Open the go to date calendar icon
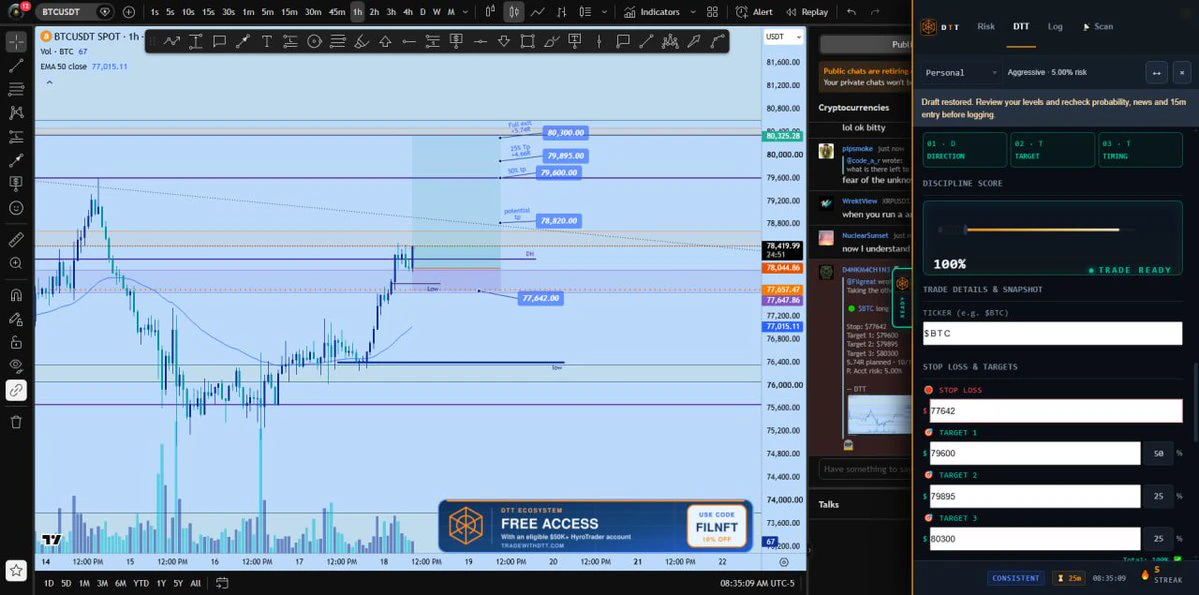The width and height of the screenshot is (1199, 595). coord(222,583)
